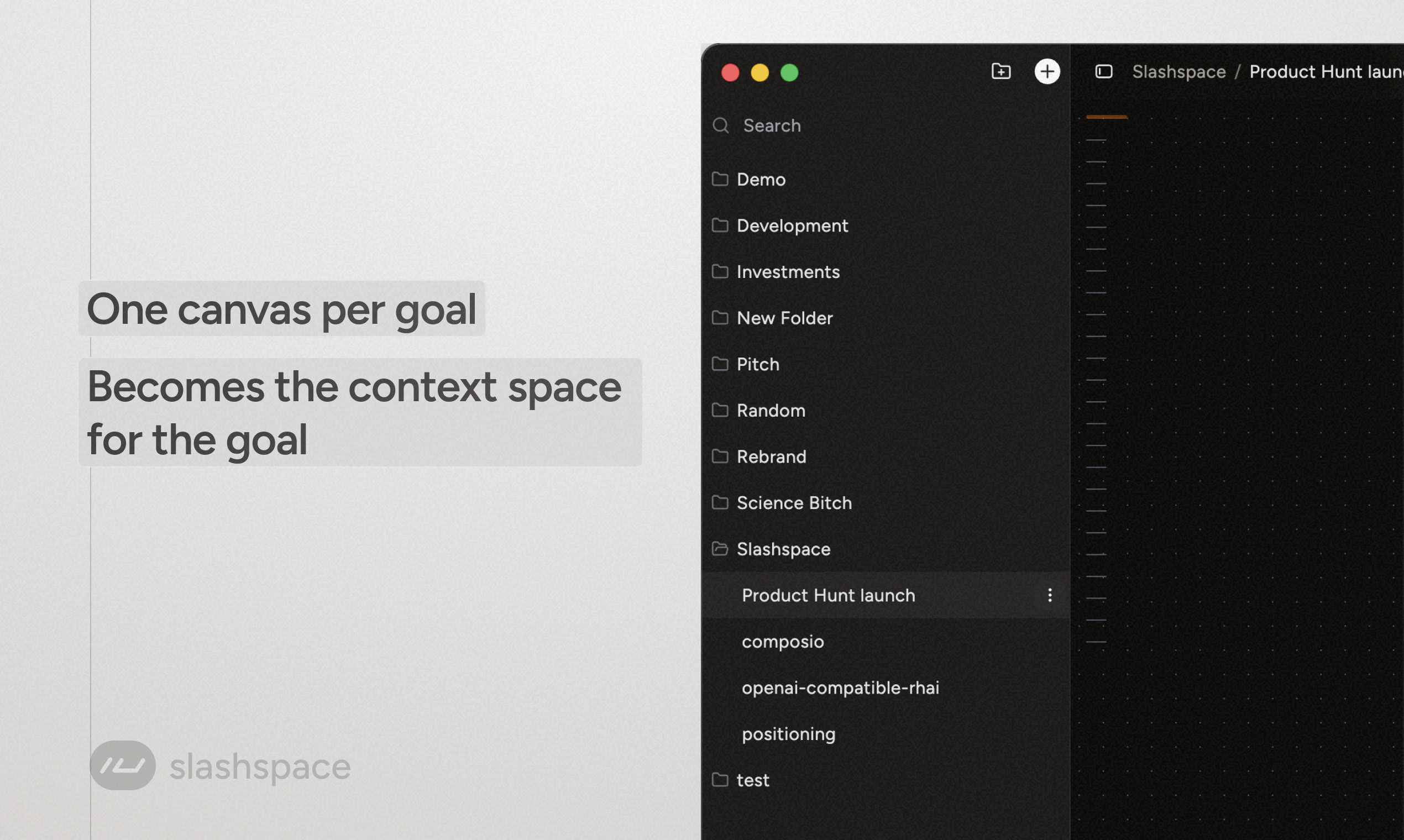Close the window with red button
Screen dimensions: 1404x840
pyautogui.click(x=730, y=72)
